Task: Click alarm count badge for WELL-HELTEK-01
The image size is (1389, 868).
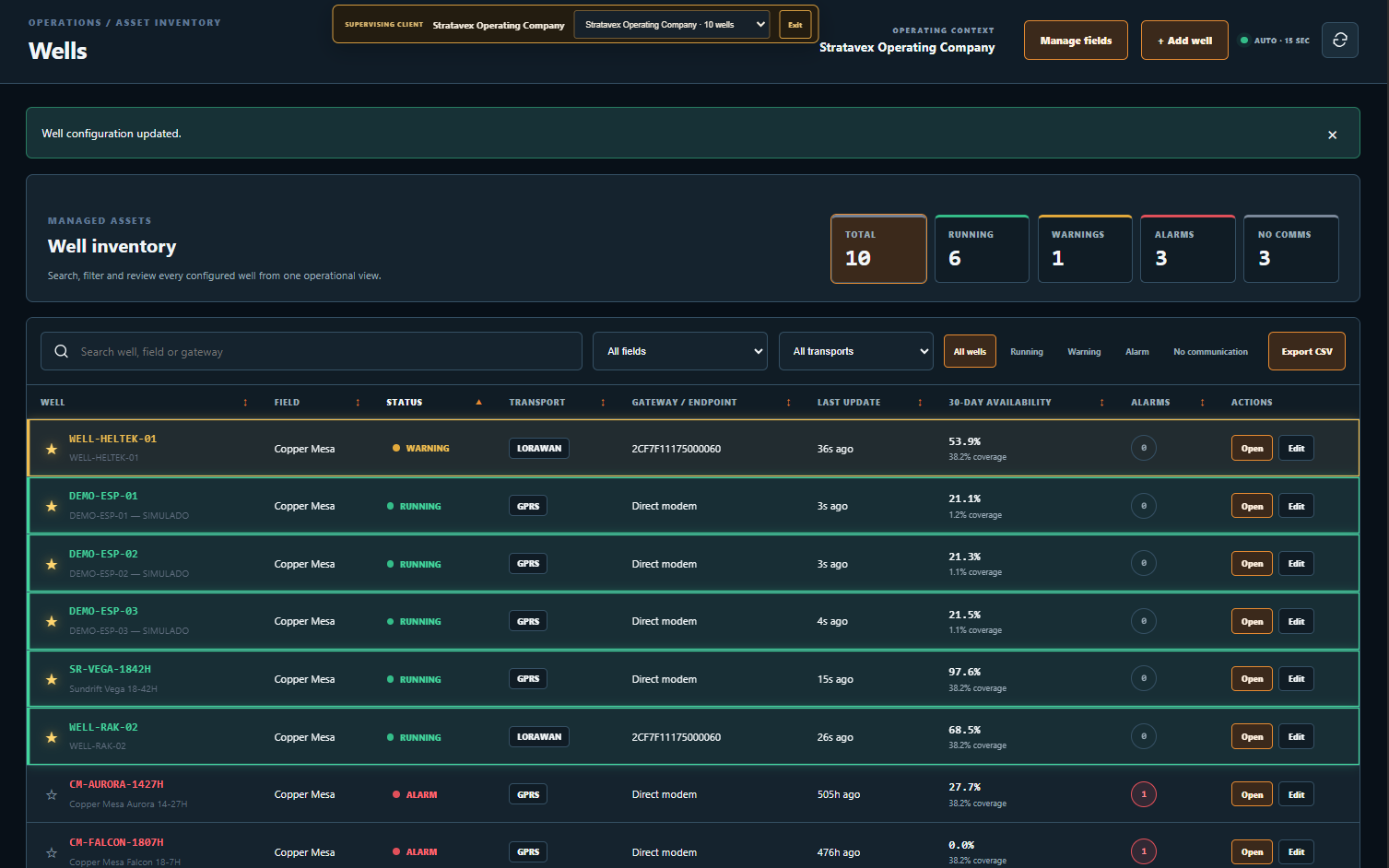Action: [x=1144, y=448]
